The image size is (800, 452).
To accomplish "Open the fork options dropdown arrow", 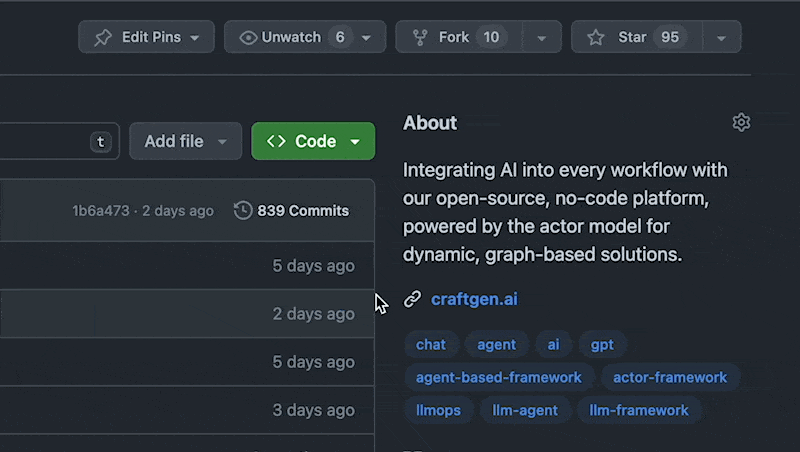I will tap(541, 38).
